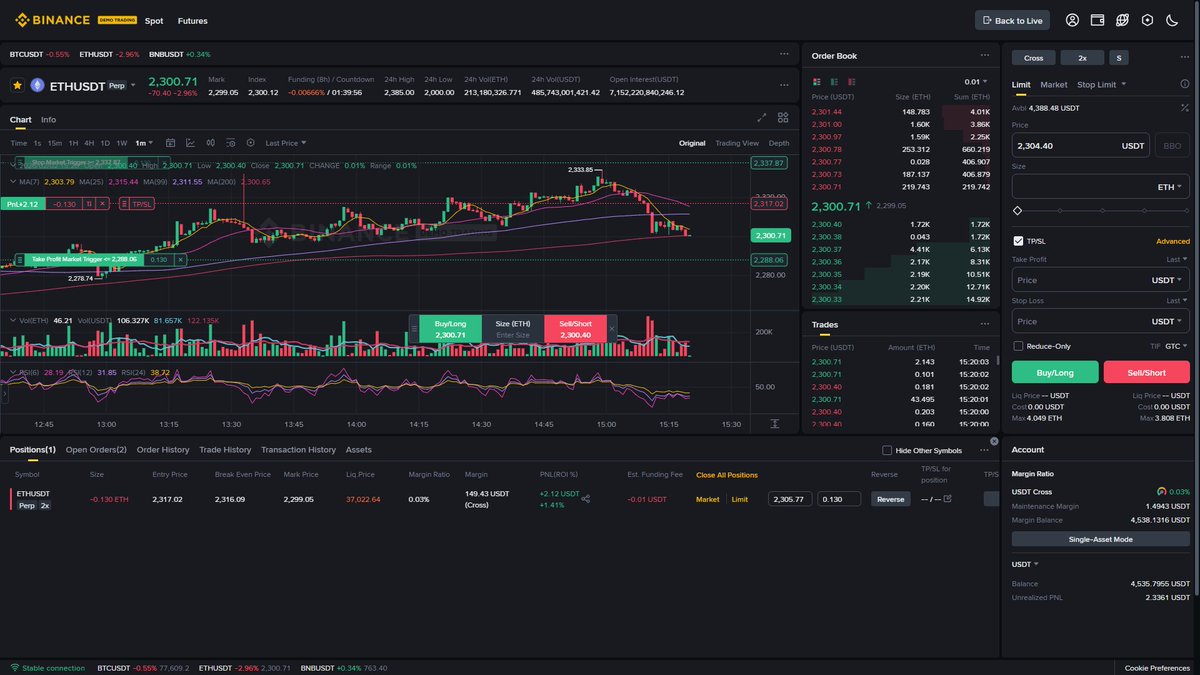Open the user account profile icon
1200x675 pixels.
point(1073,20)
